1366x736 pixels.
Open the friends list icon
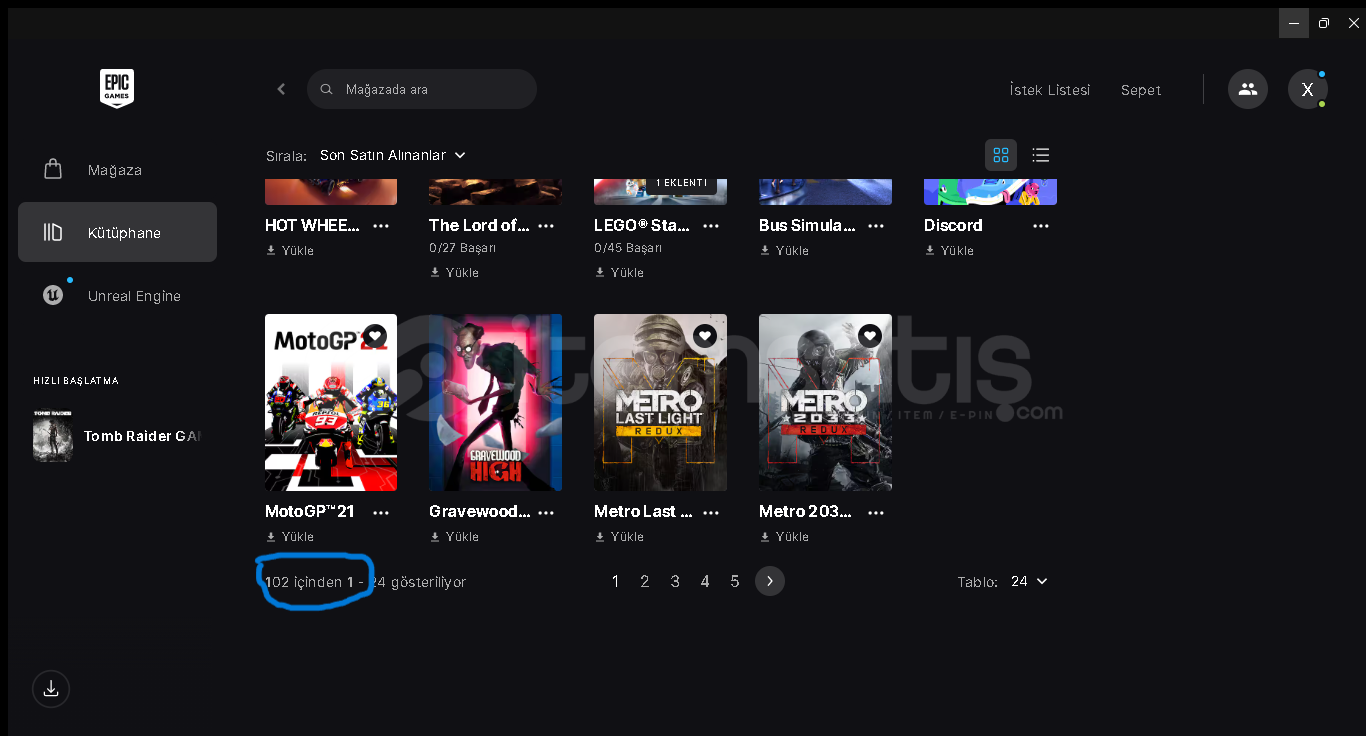[1248, 89]
